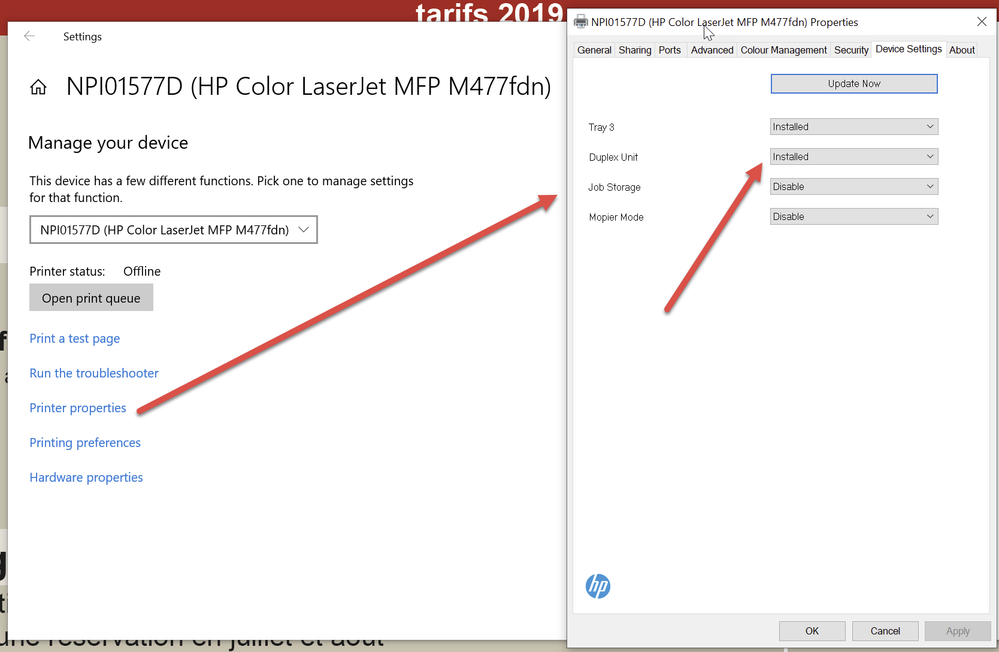The image size is (999, 652).
Task: Switch to the General tab
Action: [x=594, y=50]
